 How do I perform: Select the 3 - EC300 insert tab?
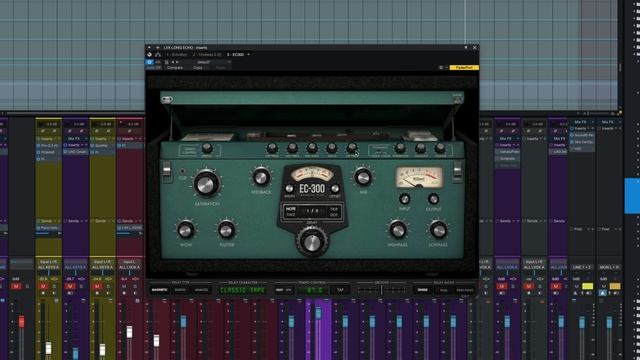tap(236, 54)
